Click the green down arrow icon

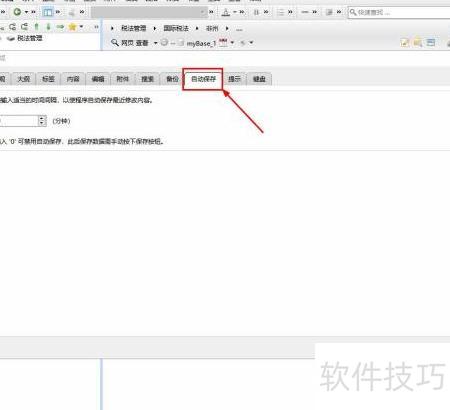pos(48,27)
